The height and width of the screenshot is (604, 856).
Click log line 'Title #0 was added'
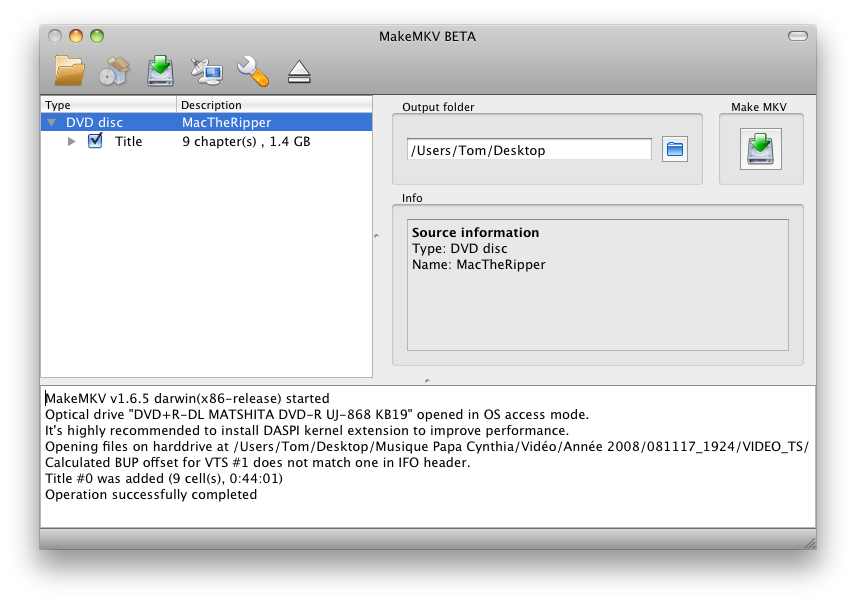click(164, 478)
